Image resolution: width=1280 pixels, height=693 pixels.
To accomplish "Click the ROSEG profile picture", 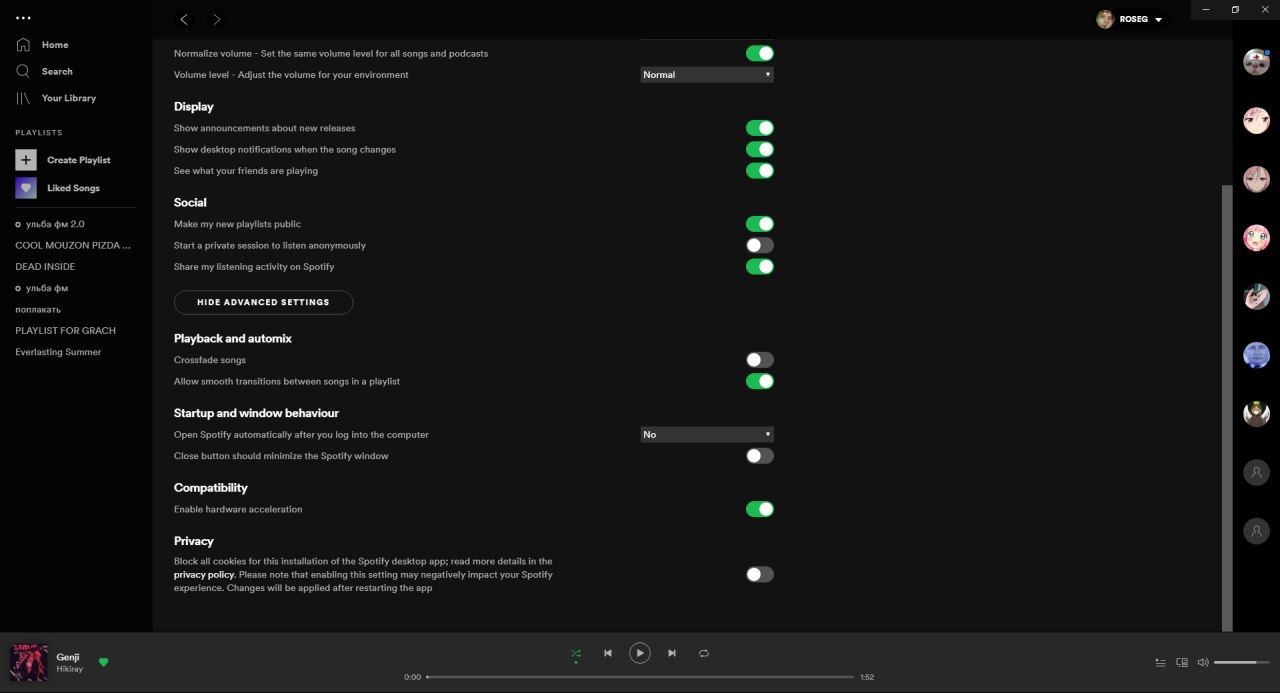I will [1105, 19].
